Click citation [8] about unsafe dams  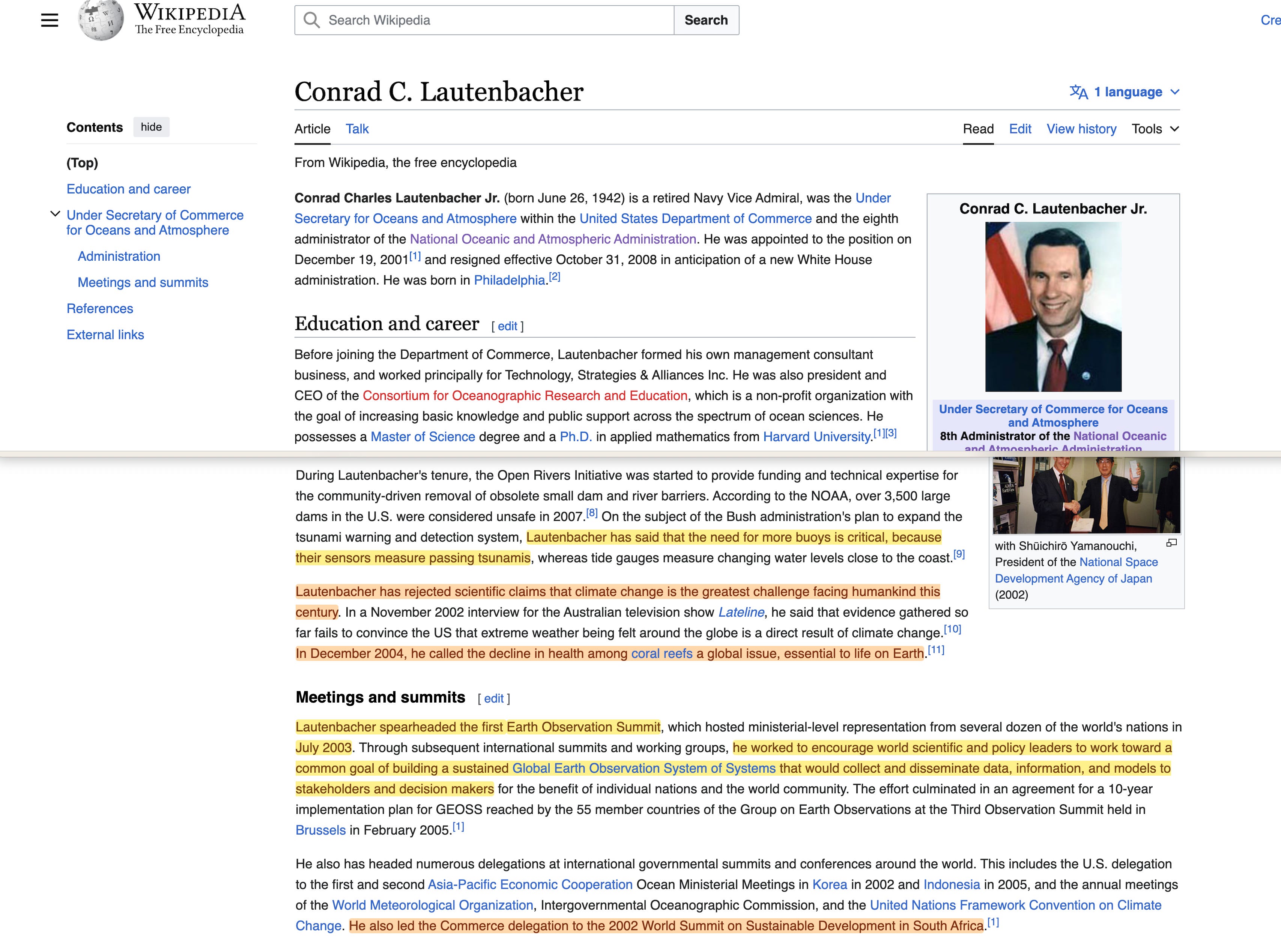point(592,513)
